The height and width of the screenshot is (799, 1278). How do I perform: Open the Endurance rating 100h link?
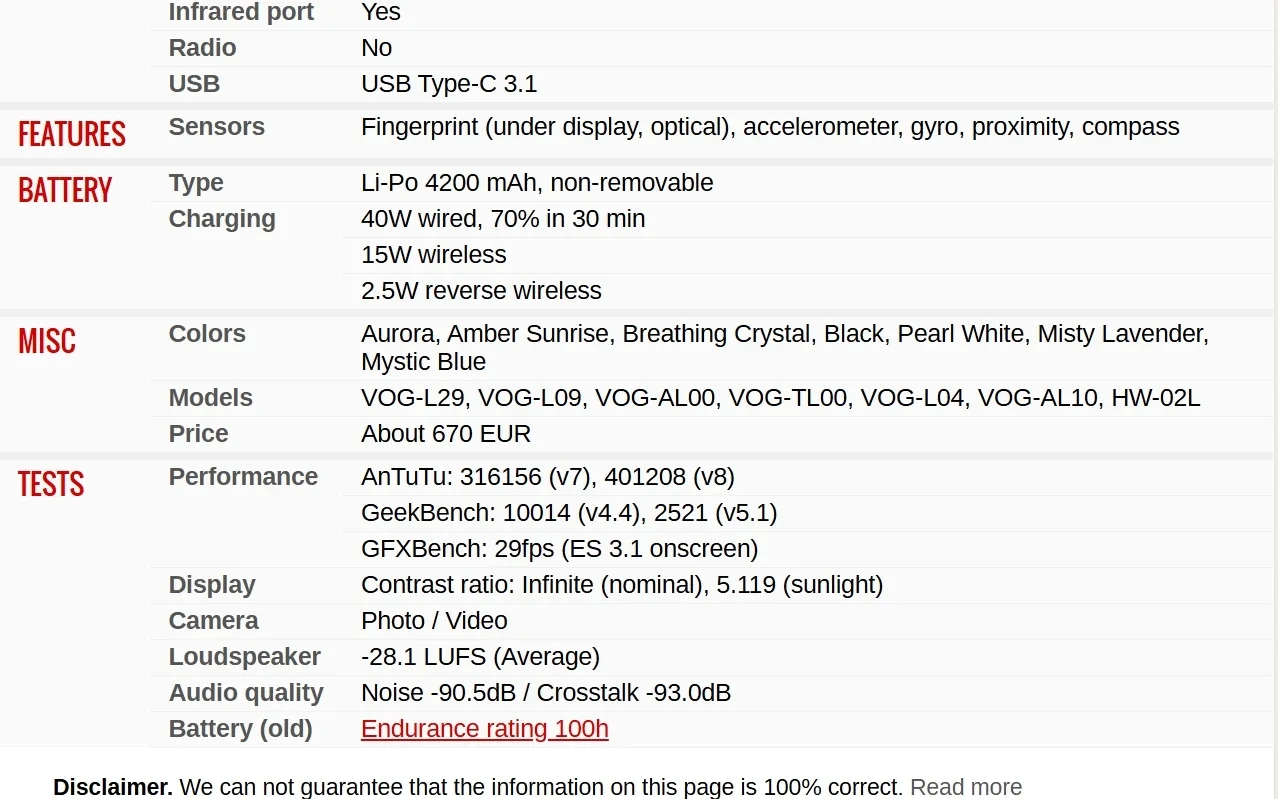click(484, 729)
